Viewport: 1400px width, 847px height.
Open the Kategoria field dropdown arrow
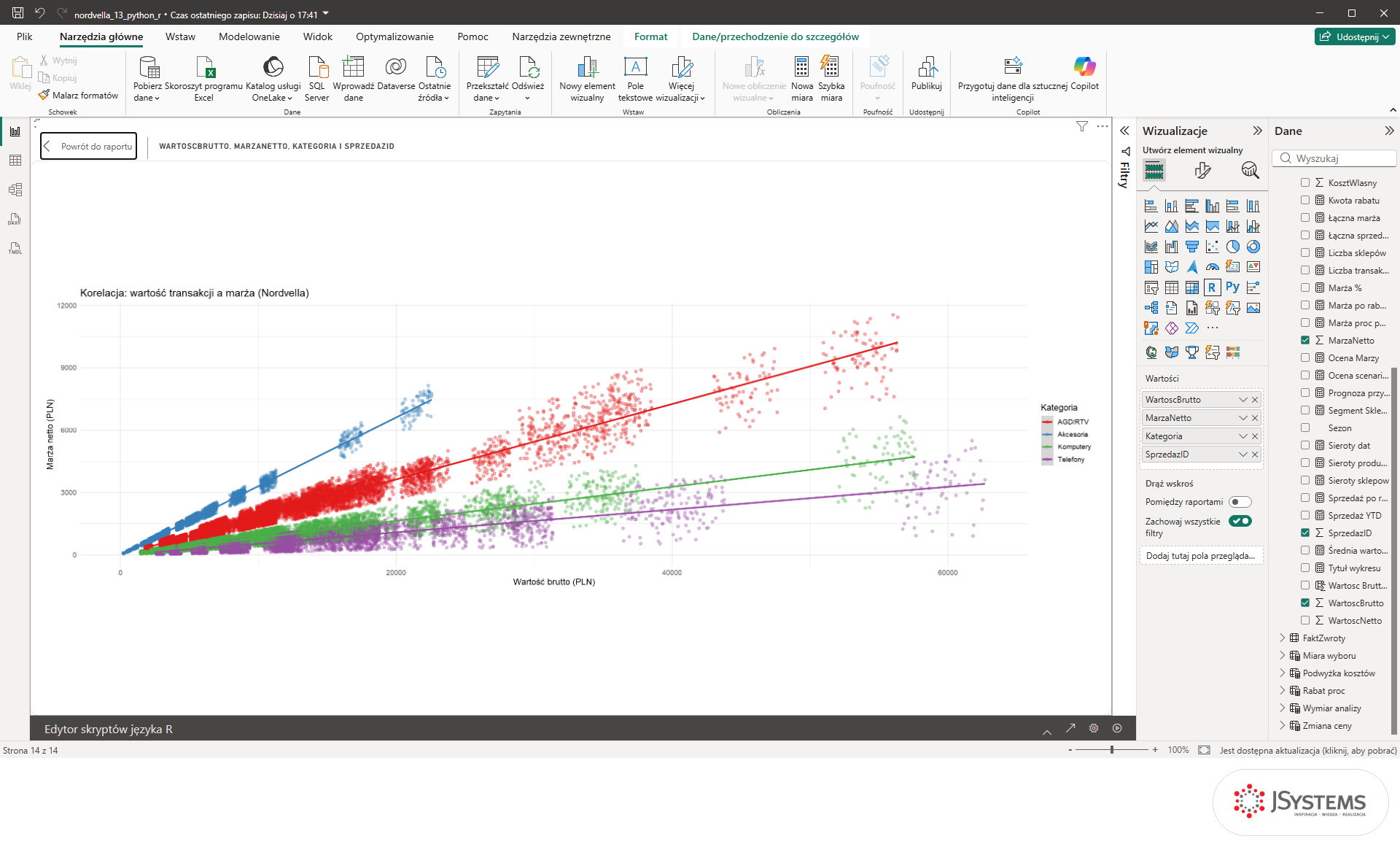click(1243, 436)
